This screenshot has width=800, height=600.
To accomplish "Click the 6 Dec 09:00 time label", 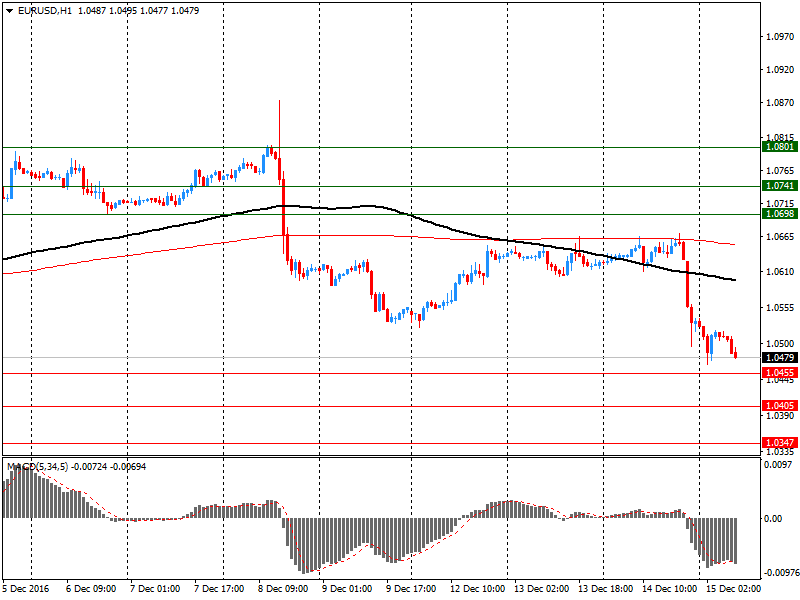I will coord(91,589).
